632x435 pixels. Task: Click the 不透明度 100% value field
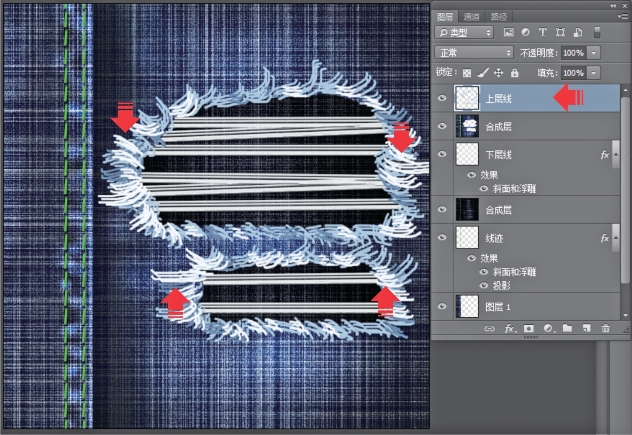(x=574, y=53)
